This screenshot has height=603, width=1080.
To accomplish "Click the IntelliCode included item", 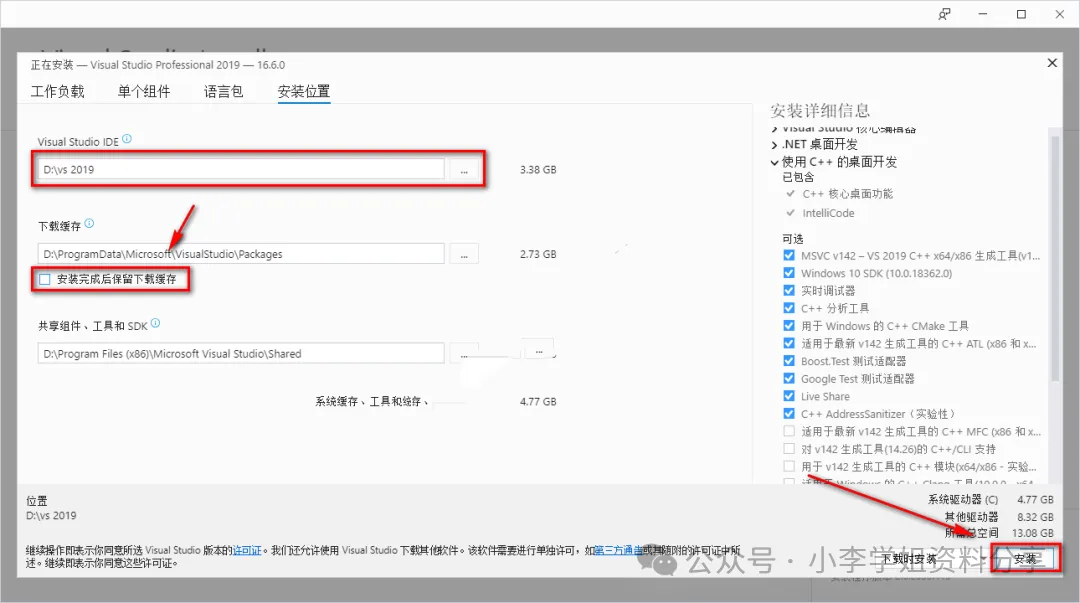I will click(x=828, y=213).
